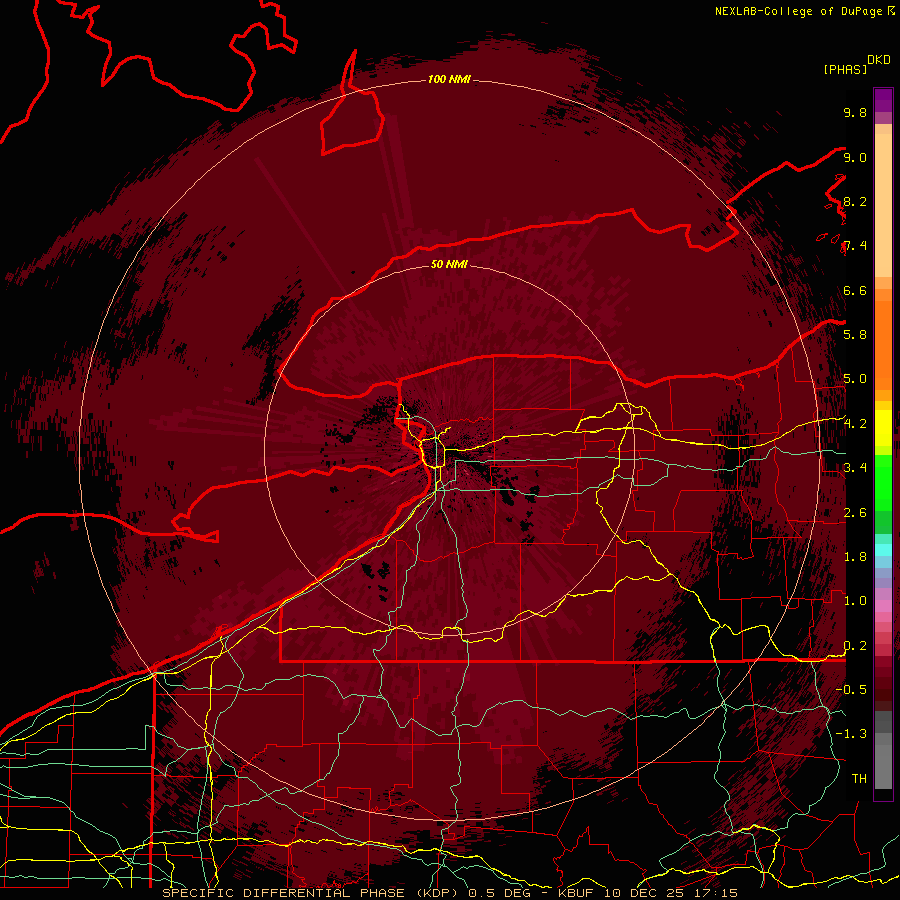This screenshot has height=900, width=900.
Task: Click the 7.4 scale value
Action: (855, 246)
